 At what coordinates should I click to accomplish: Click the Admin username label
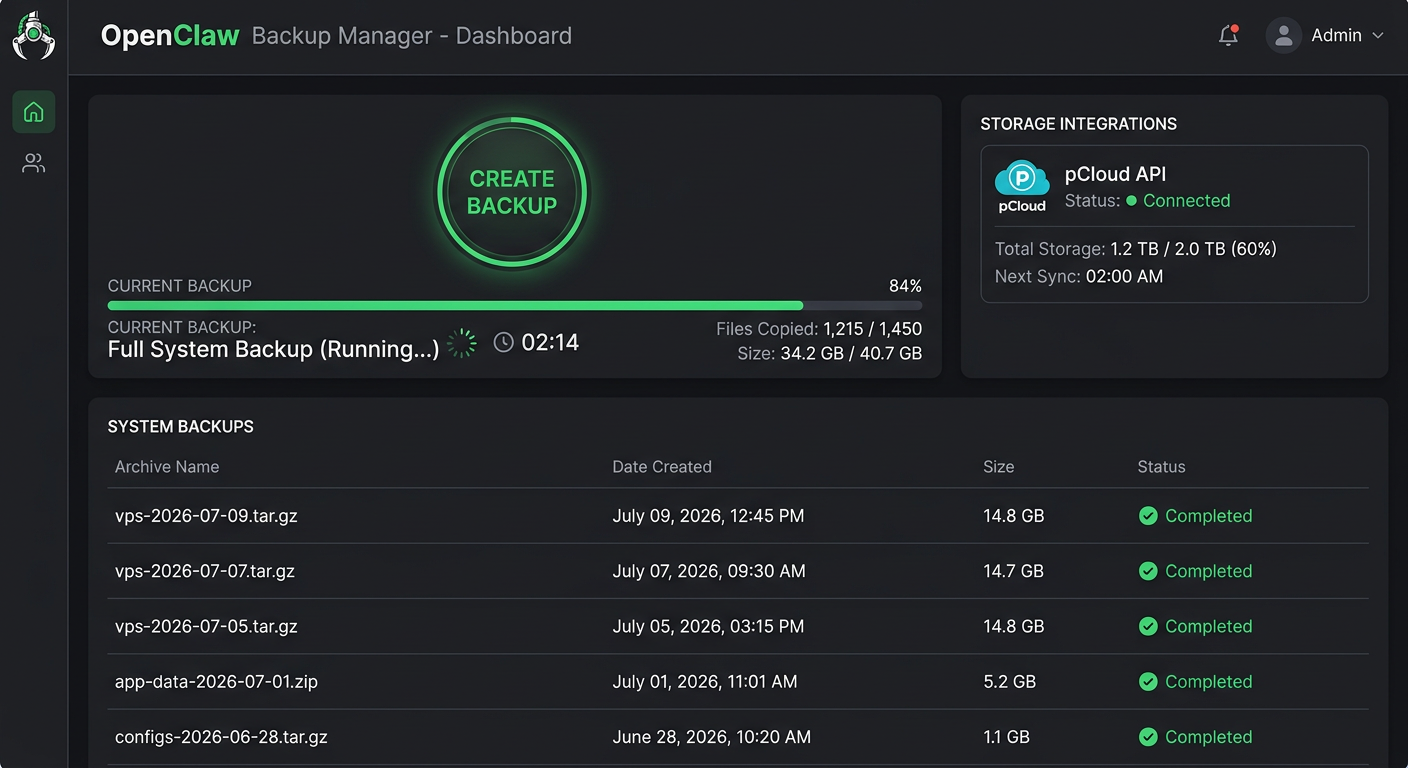coord(1336,35)
